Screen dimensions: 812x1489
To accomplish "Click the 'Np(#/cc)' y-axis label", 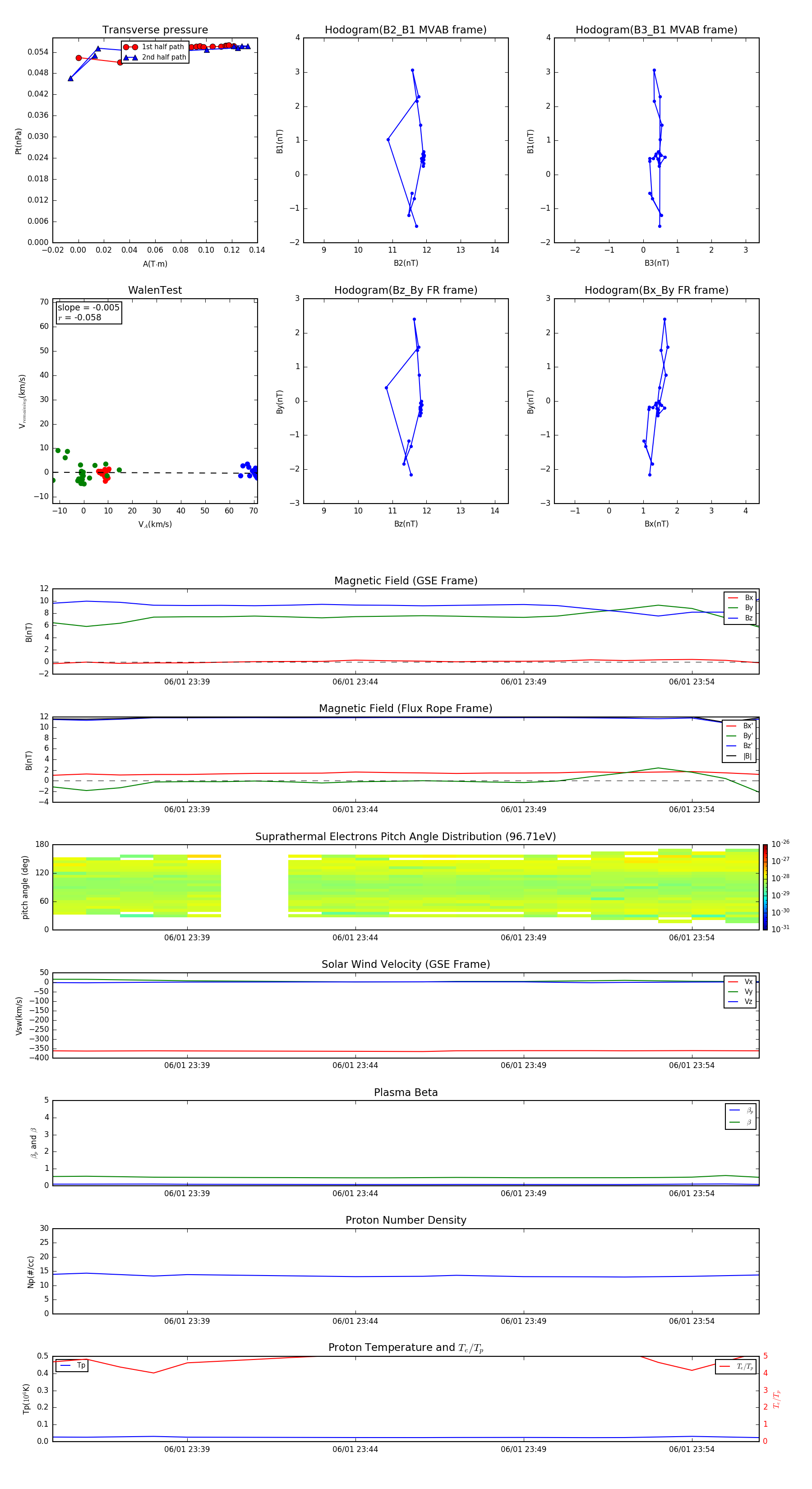I will click(x=31, y=1272).
